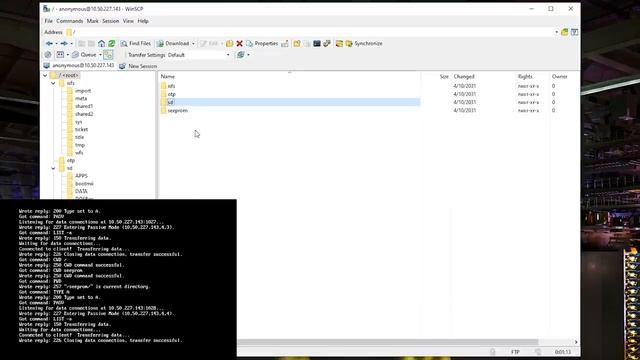Open the New Session tab
Viewport: 640px width, 360px height.
tap(138, 66)
